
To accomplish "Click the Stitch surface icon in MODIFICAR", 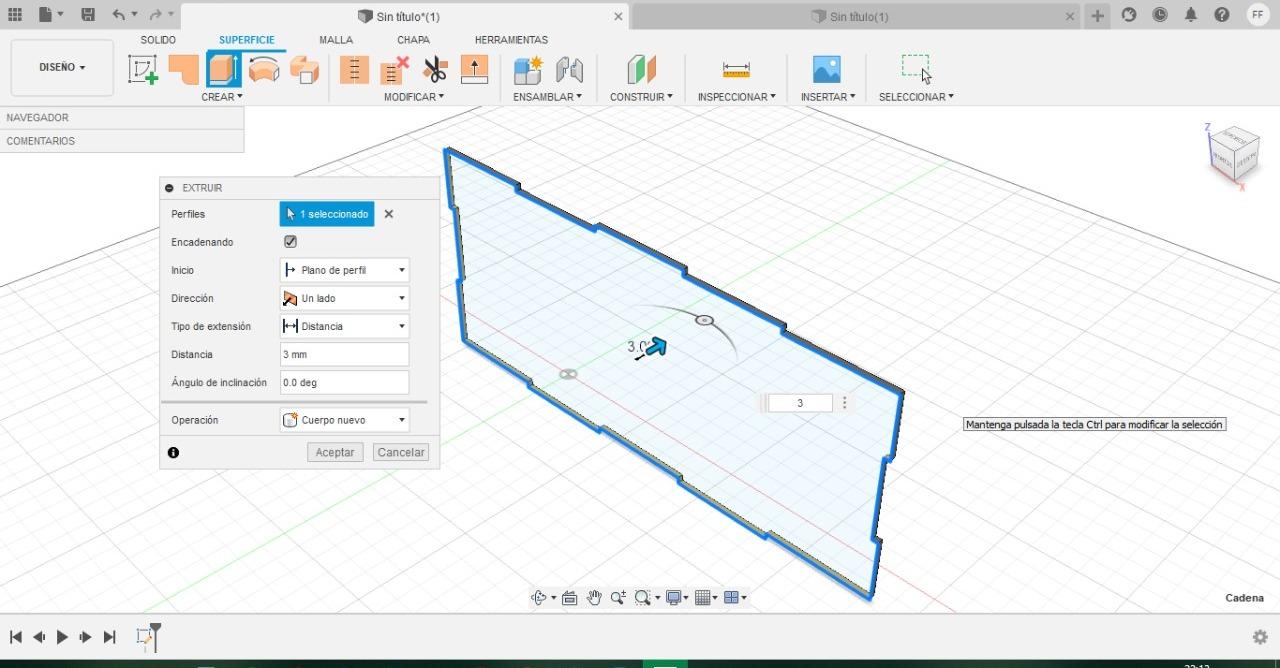I will [x=354, y=70].
